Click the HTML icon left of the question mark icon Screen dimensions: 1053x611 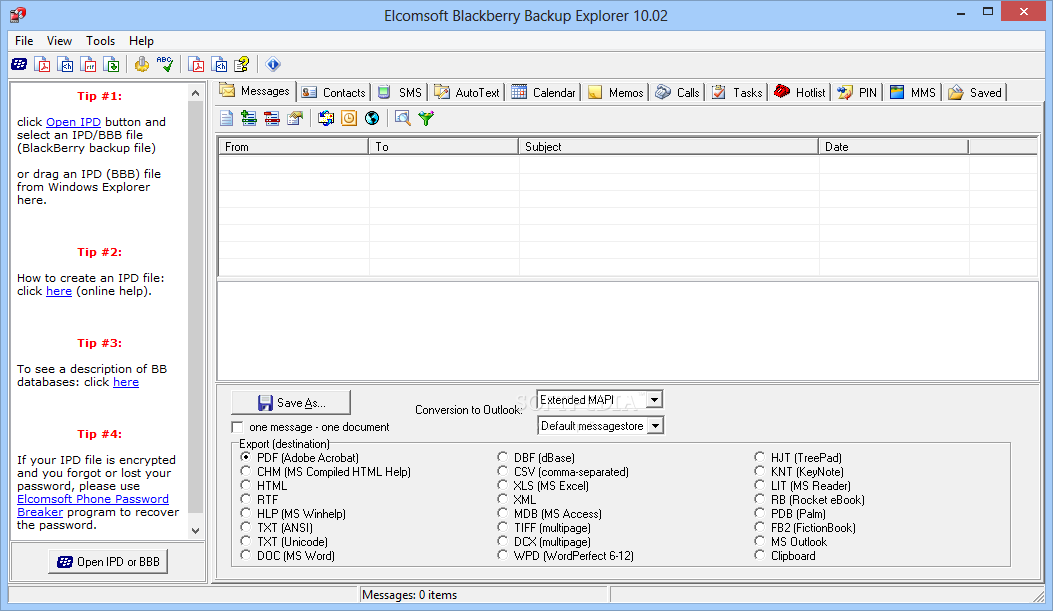tap(219, 64)
